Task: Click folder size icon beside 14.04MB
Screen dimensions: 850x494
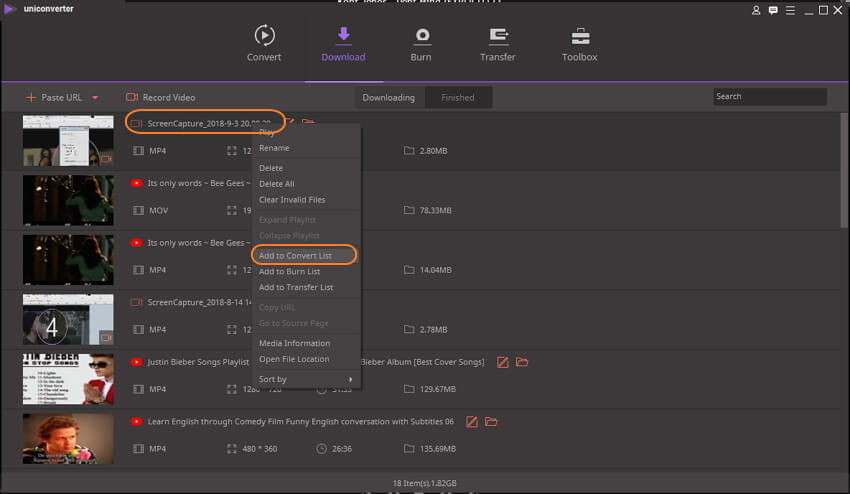Action: click(409, 270)
